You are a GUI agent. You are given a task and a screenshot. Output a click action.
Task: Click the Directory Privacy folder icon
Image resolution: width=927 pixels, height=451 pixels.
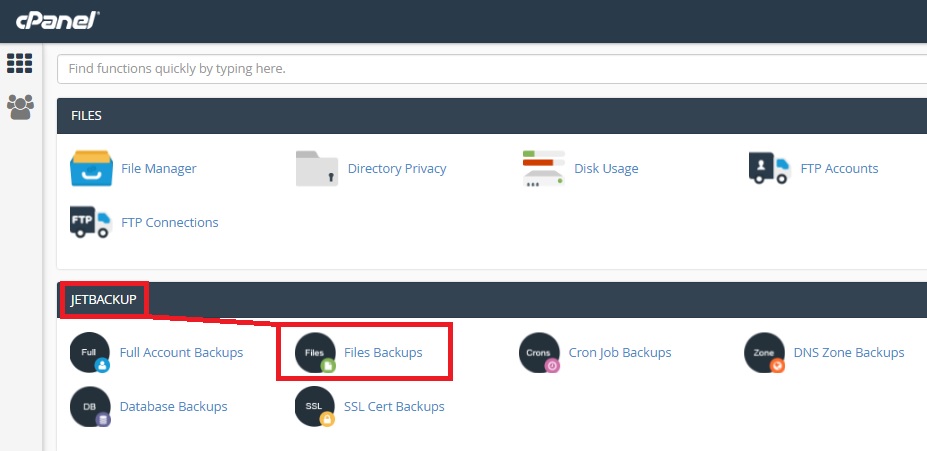point(317,168)
